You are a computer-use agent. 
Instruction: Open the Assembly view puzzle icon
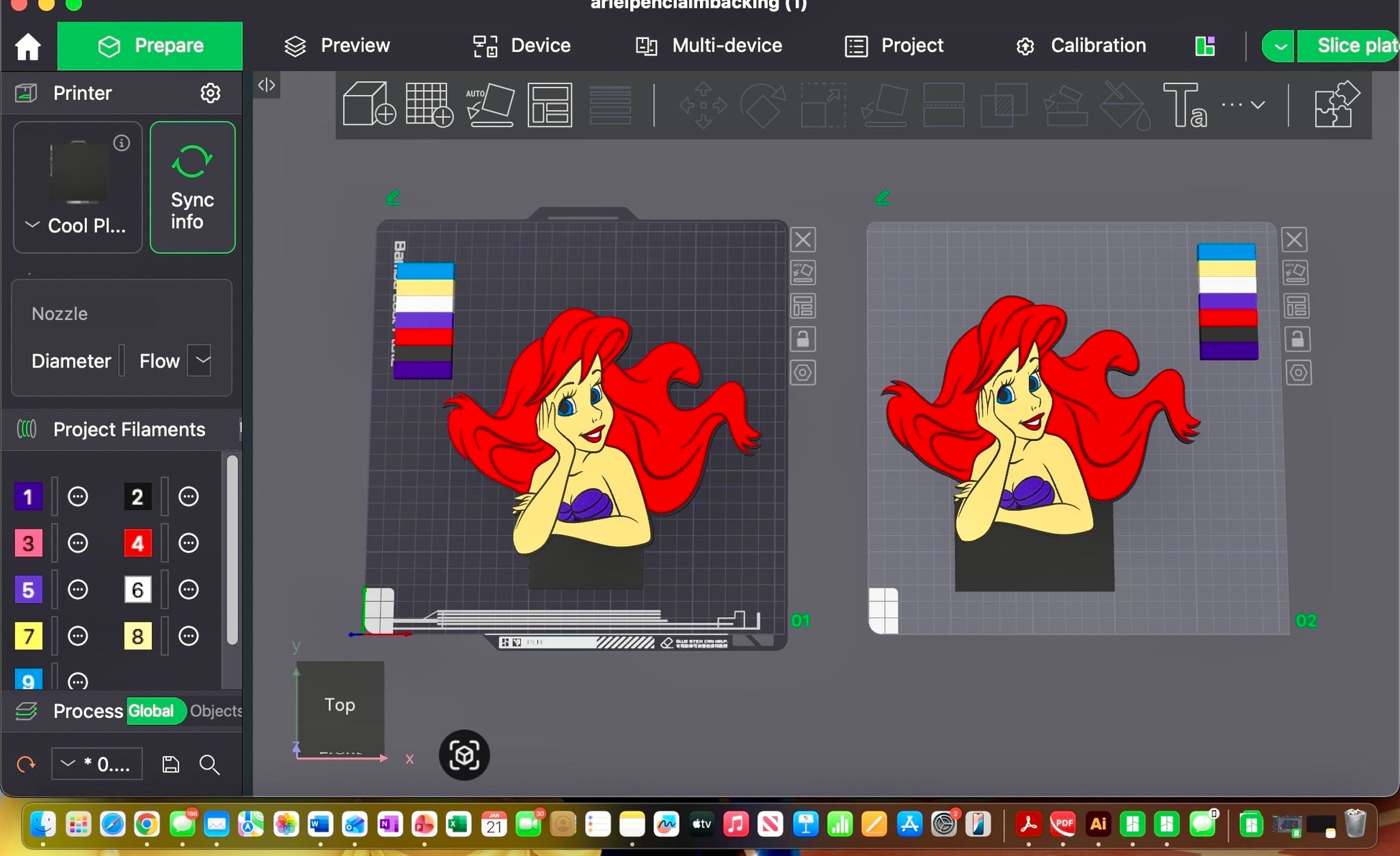(1335, 105)
